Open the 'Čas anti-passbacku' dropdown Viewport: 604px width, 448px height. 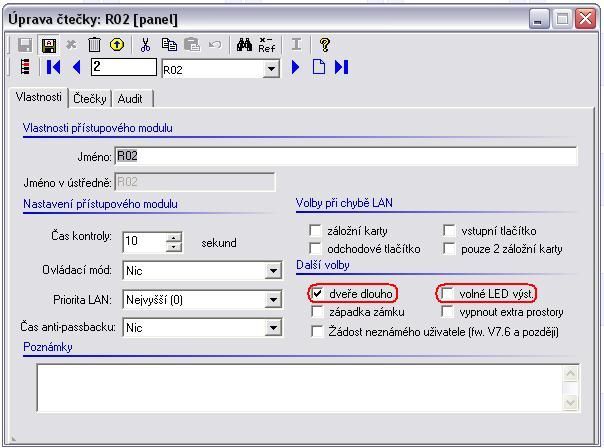pos(273,327)
